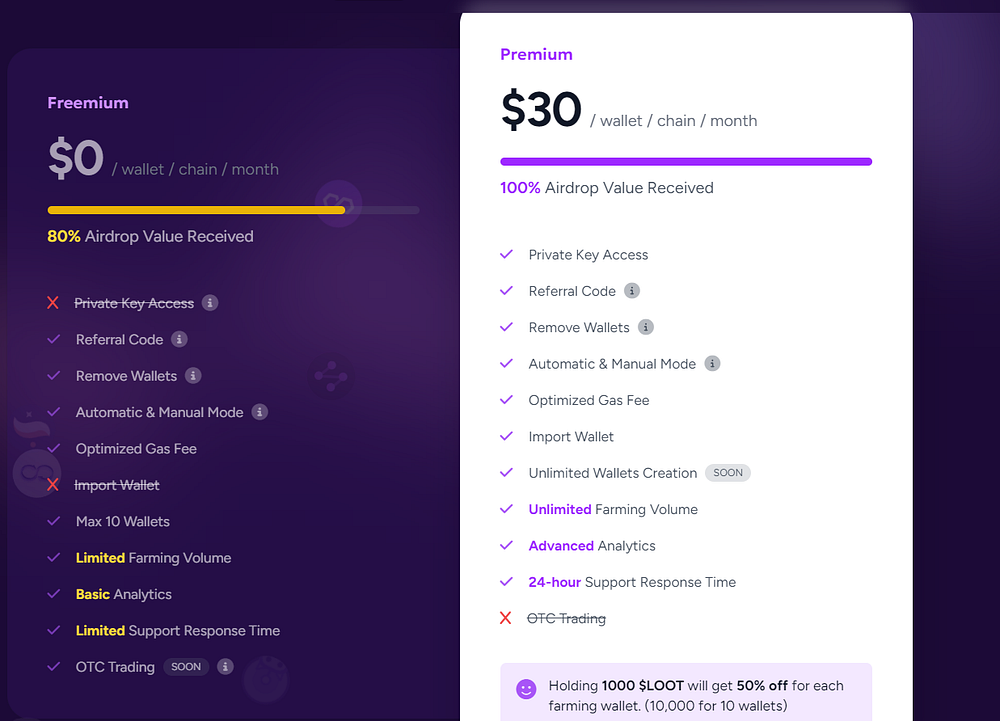Open info icon beside Premium Referral Code
This screenshot has width=1000, height=721.
[x=632, y=291]
